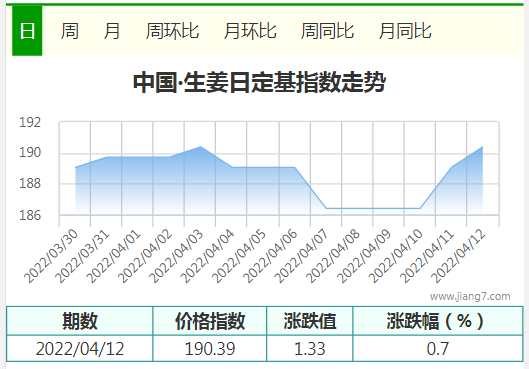
Task: Select the 日 daily tab
Action: [27, 31]
